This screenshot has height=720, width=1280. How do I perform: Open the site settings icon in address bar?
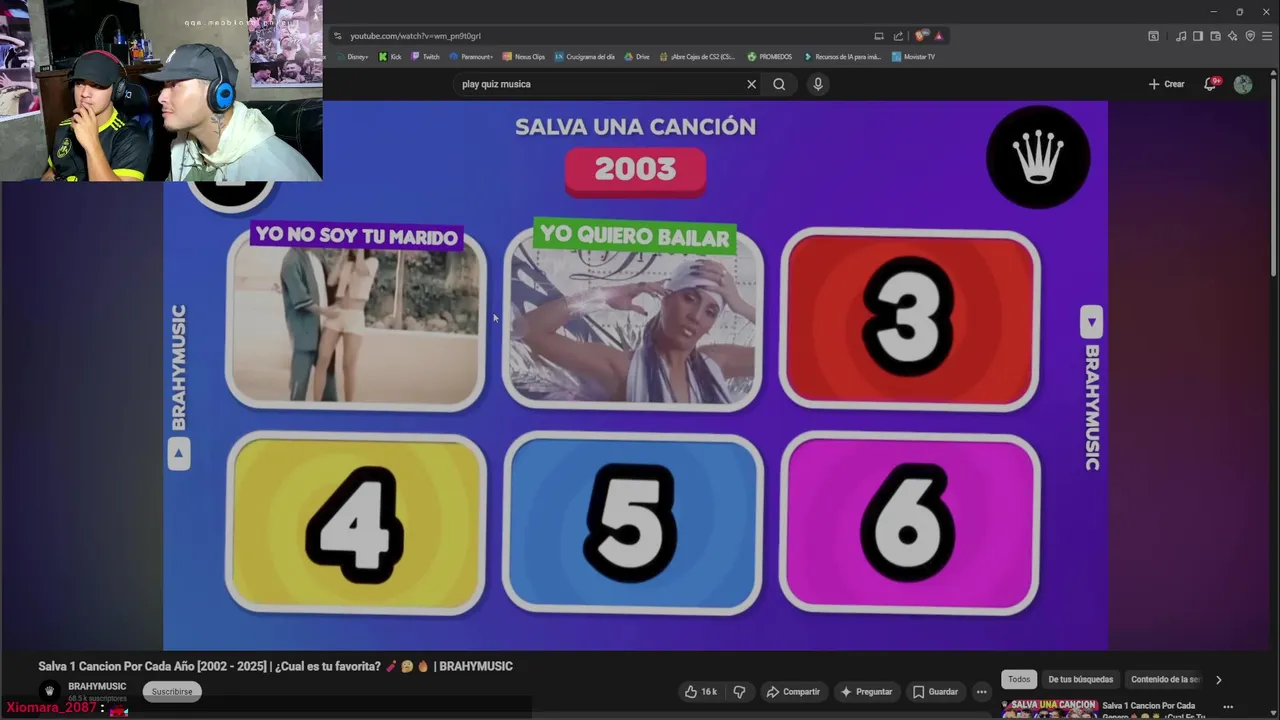pos(338,36)
